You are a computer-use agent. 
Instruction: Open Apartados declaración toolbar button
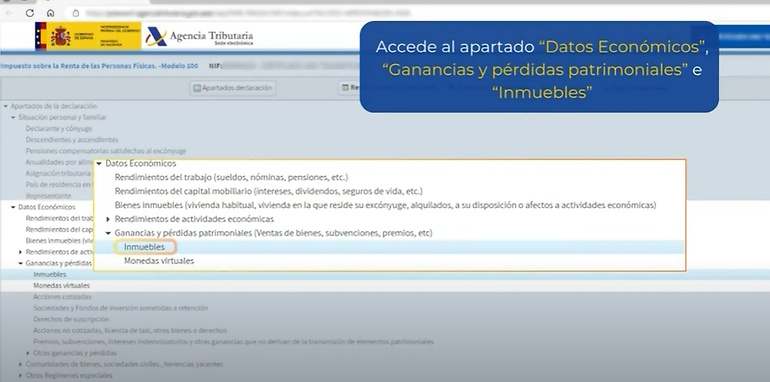[x=233, y=88]
